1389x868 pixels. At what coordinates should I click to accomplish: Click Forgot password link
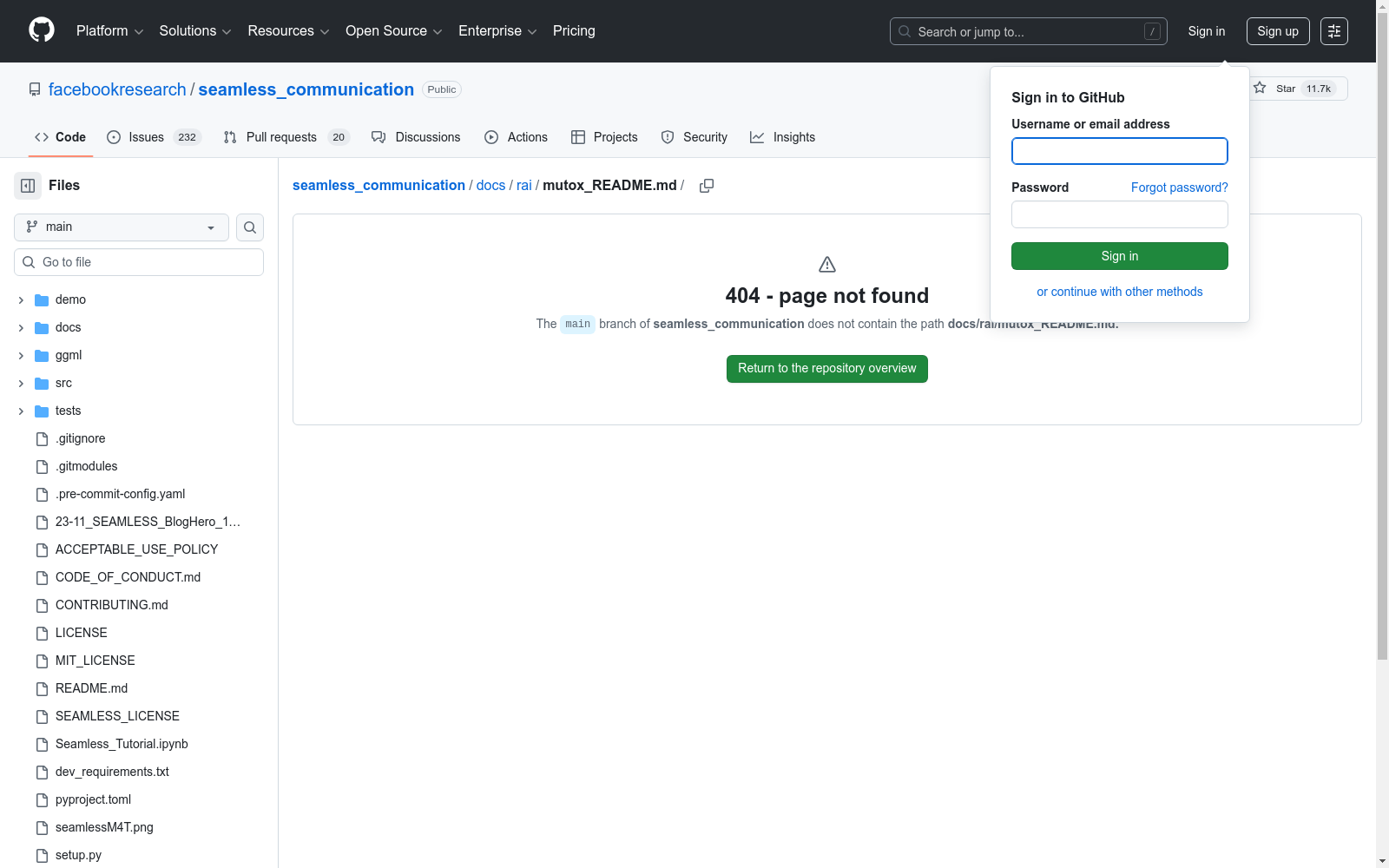[1180, 187]
